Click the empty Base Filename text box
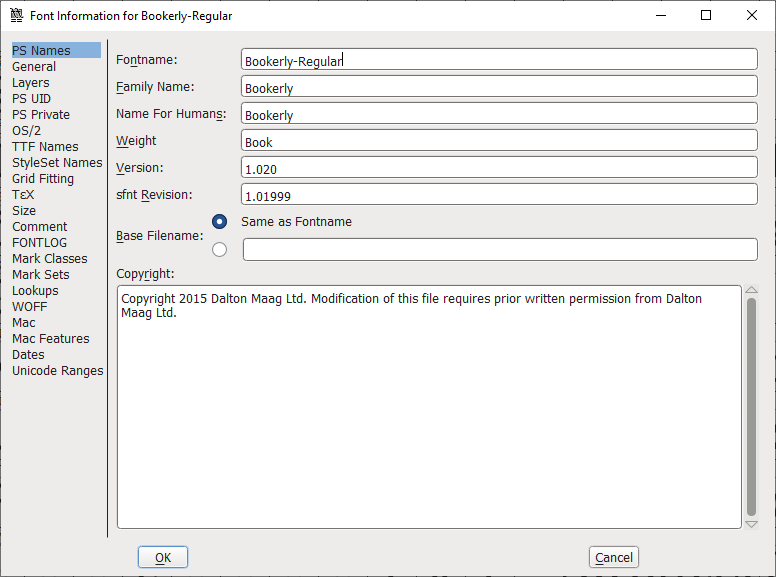Screen dimensions: 776x577 click(x=500, y=249)
